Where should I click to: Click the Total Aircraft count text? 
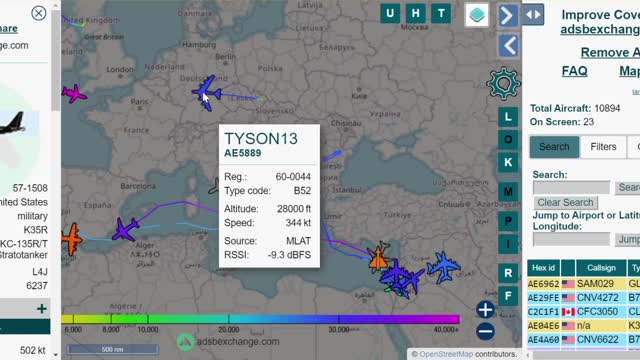[x=575, y=108]
